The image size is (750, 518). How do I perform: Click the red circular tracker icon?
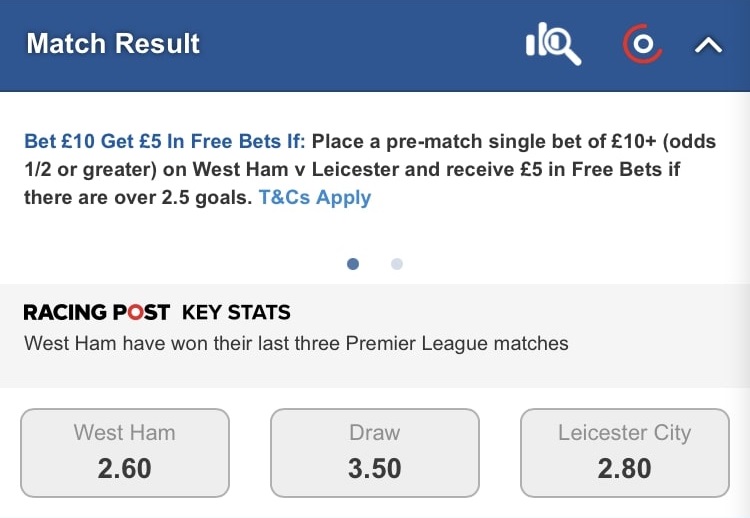[x=641, y=45]
